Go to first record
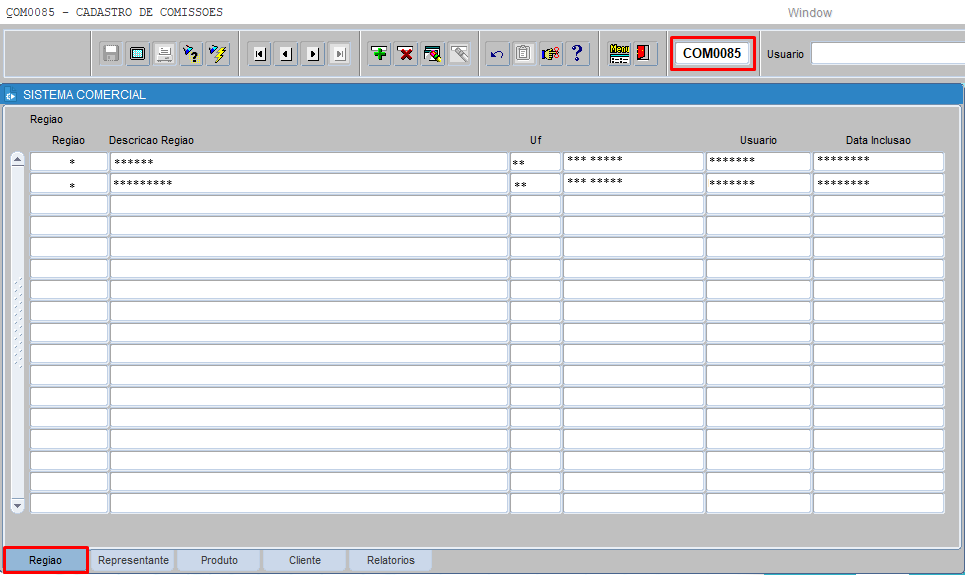965x575 pixels. pyautogui.click(x=260, y=54)
